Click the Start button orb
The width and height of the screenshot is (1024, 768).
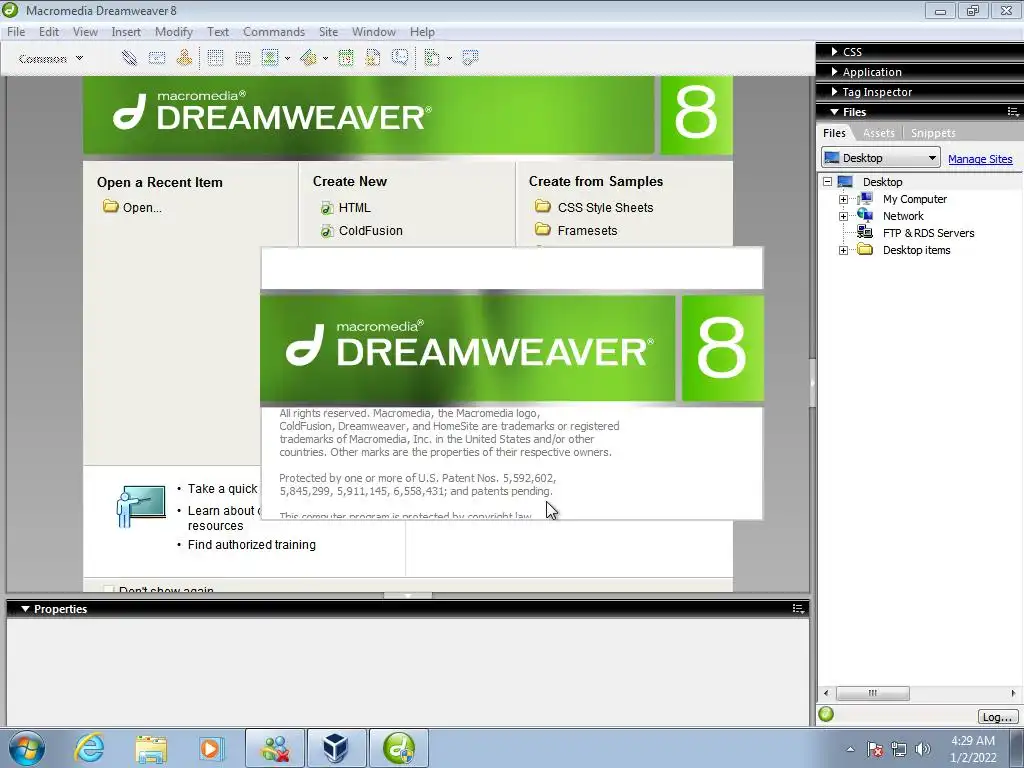tap(26, 748)
